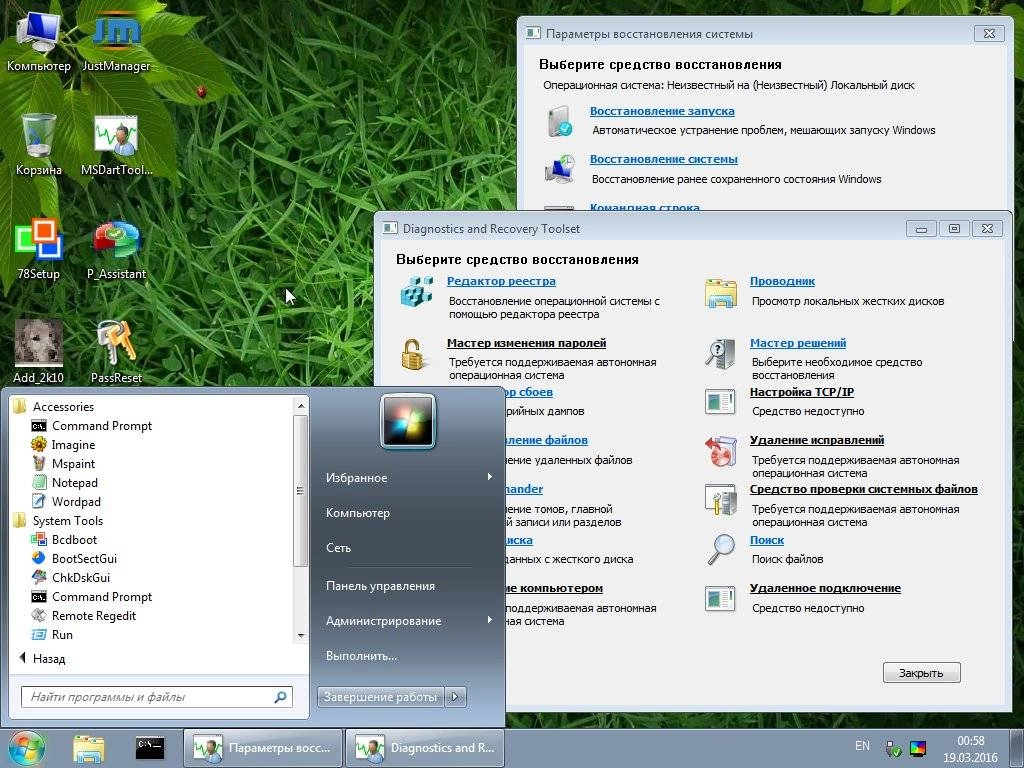Screen dimensions: 1024x768
Task: Click the programs list scroll down arrow
Action: click(300, 635)
